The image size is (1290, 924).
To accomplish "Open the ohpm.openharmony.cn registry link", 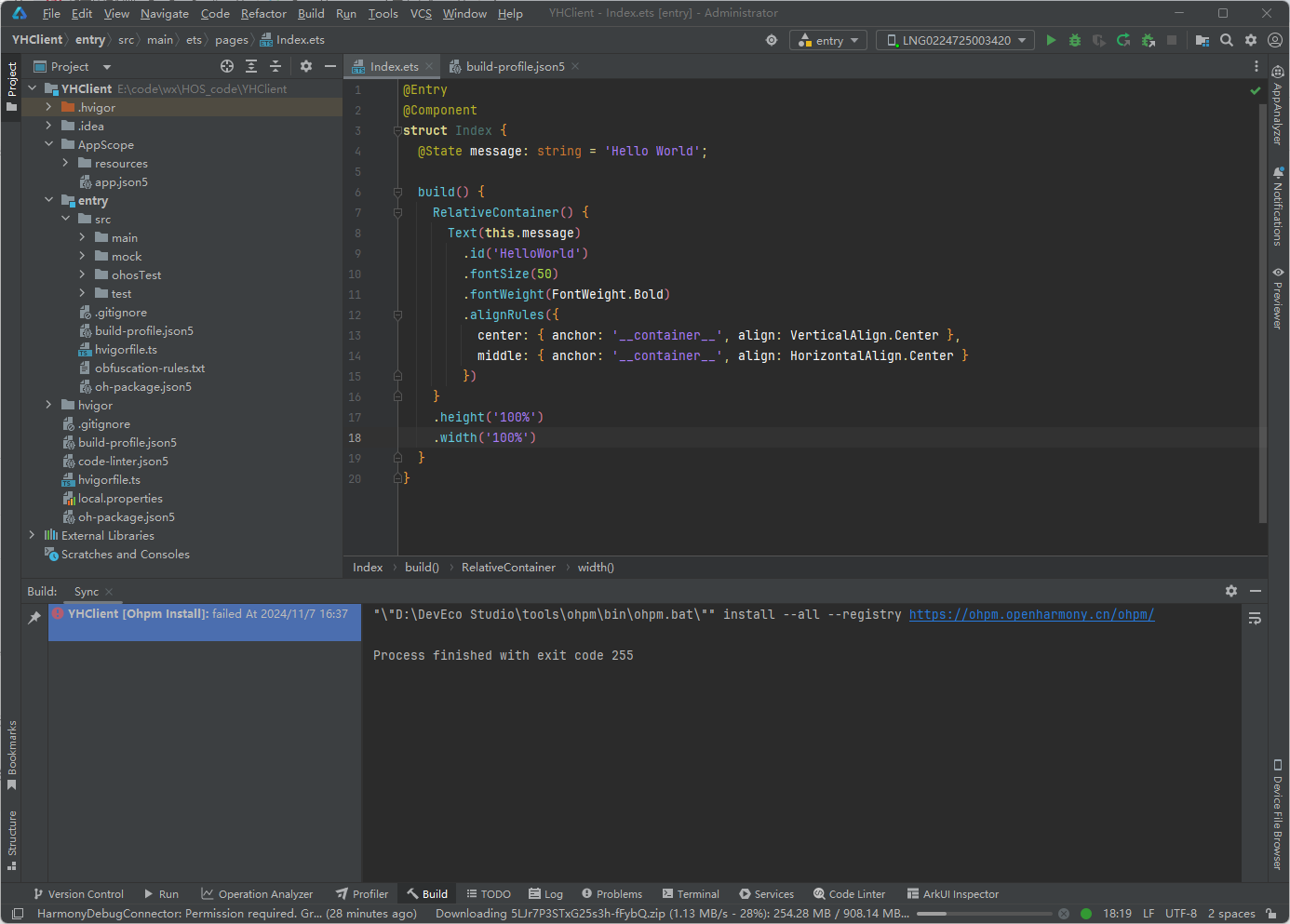I will click(x=1031, y=614).
